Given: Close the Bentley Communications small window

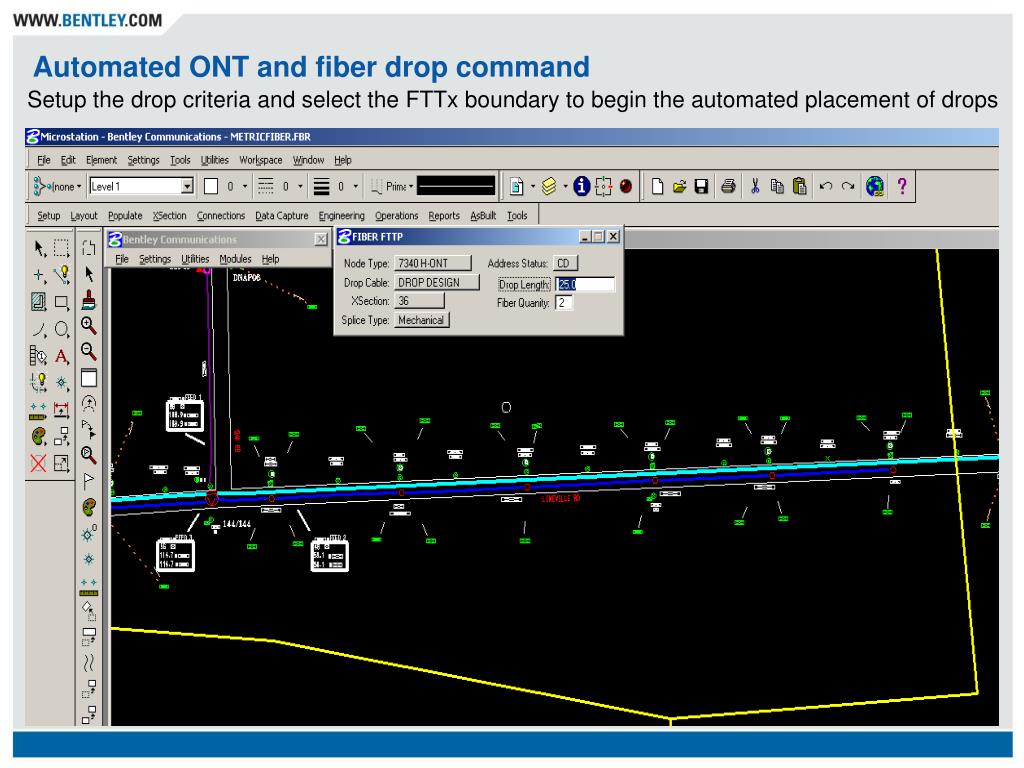Looking at the screenshot, I should coord(321,239).
